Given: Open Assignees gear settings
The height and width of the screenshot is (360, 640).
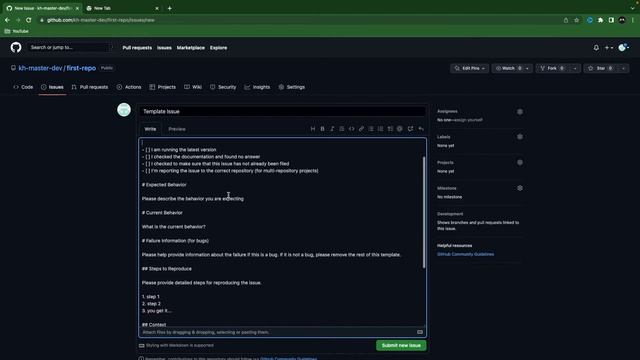Looking at the screenshot, I should (520, 111).
